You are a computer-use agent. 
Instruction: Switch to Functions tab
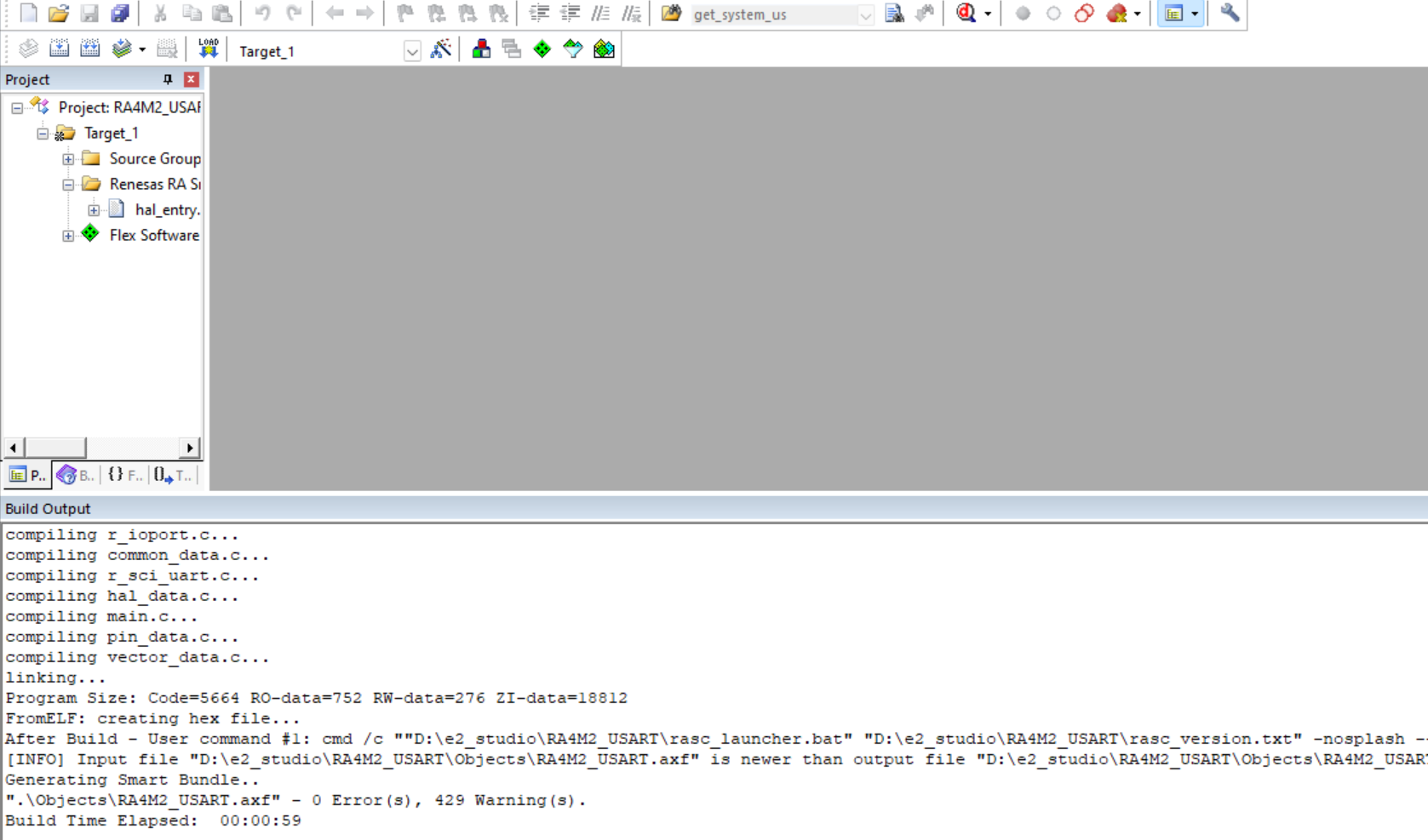pos(125,475)
